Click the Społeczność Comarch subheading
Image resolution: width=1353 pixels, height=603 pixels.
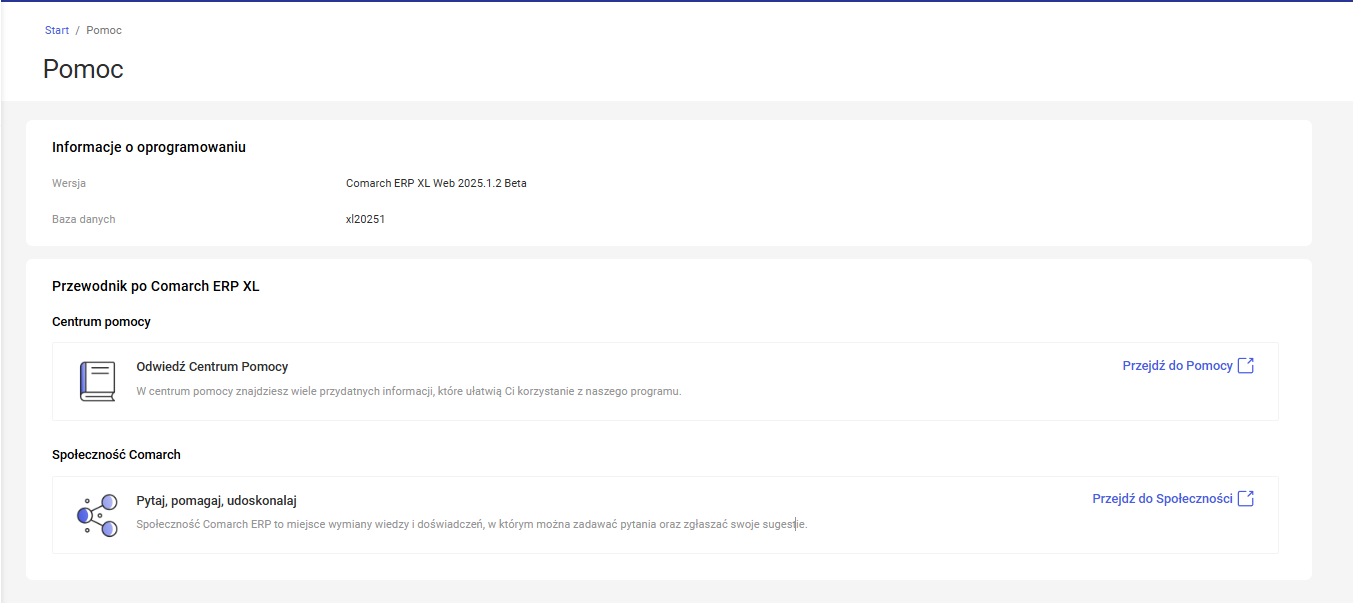point(116,454)
